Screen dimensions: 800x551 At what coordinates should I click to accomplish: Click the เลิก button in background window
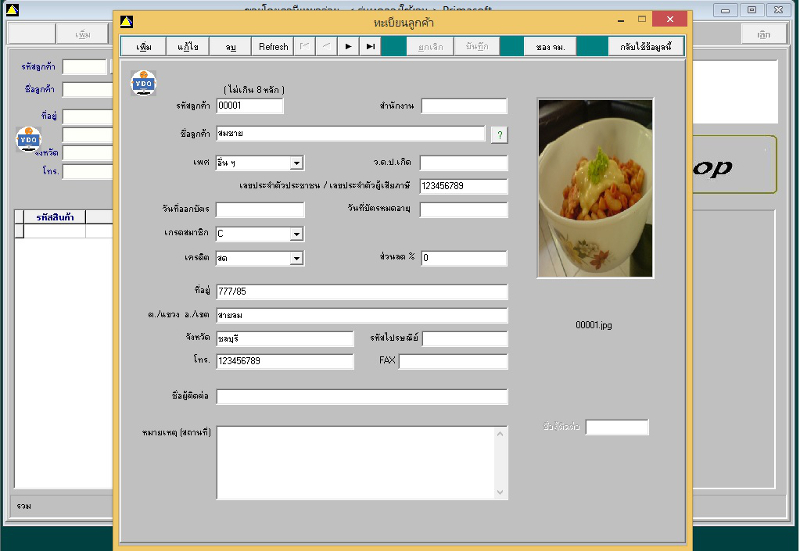click(763, 34)
